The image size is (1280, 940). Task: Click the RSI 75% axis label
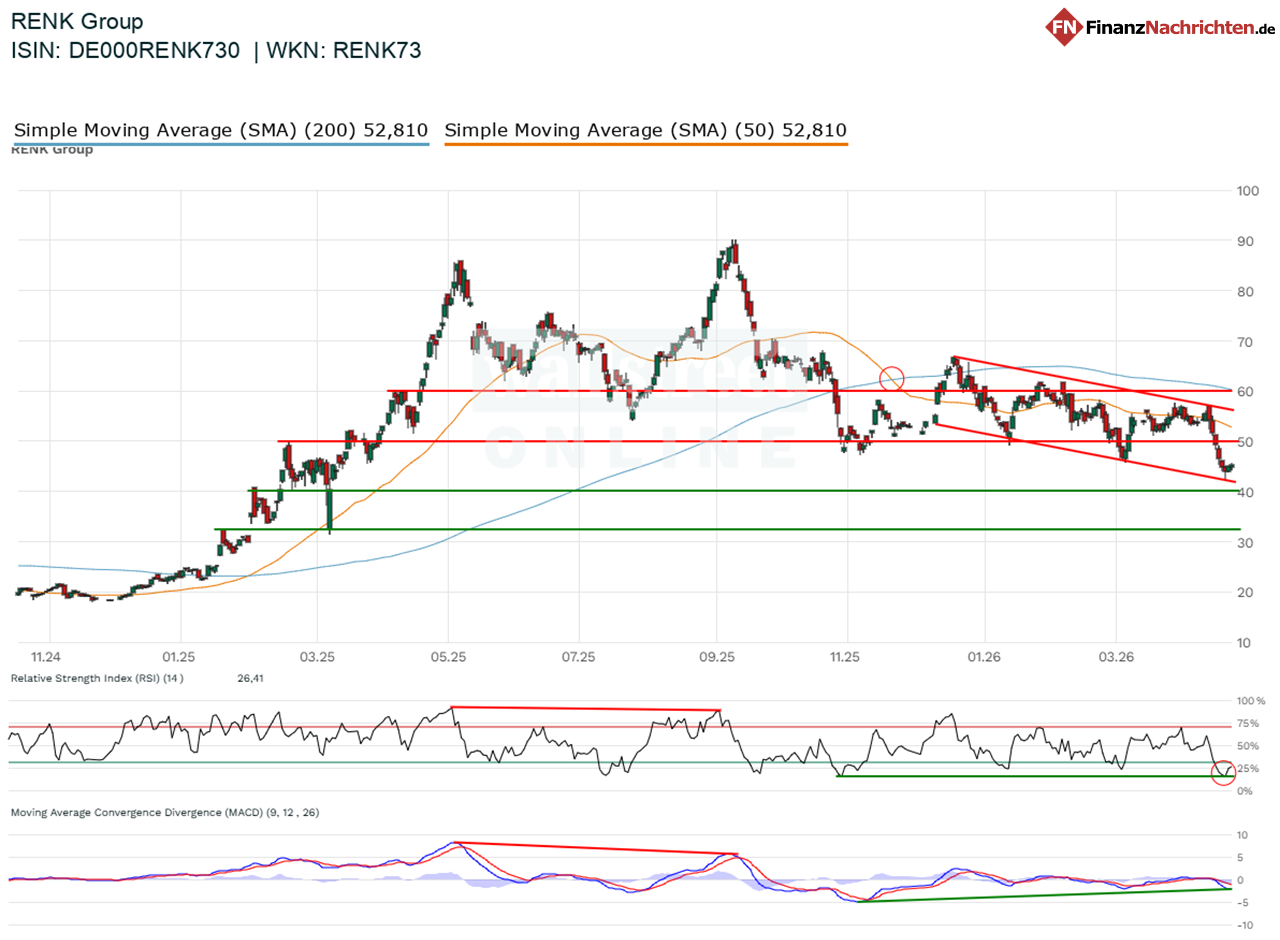pos(1249,723)
